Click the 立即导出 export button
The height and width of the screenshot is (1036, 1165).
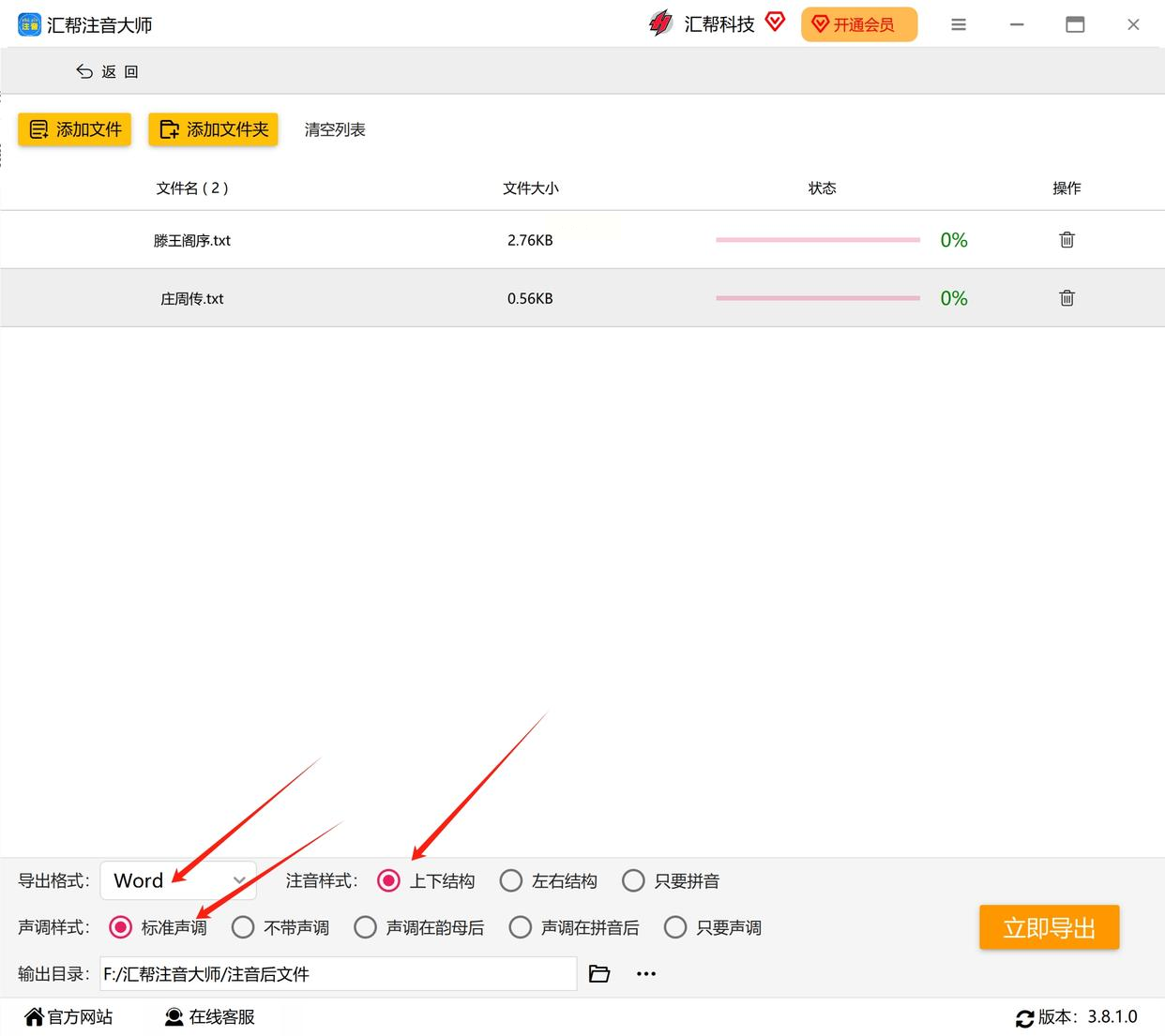pos(1049,927)
